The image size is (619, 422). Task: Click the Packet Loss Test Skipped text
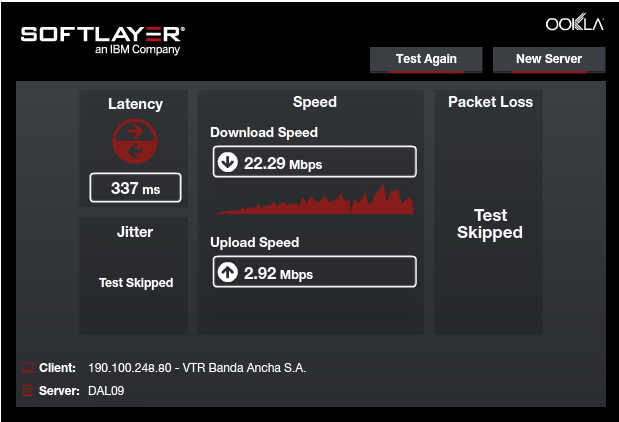pyautogui.click(x=490, y=224)
